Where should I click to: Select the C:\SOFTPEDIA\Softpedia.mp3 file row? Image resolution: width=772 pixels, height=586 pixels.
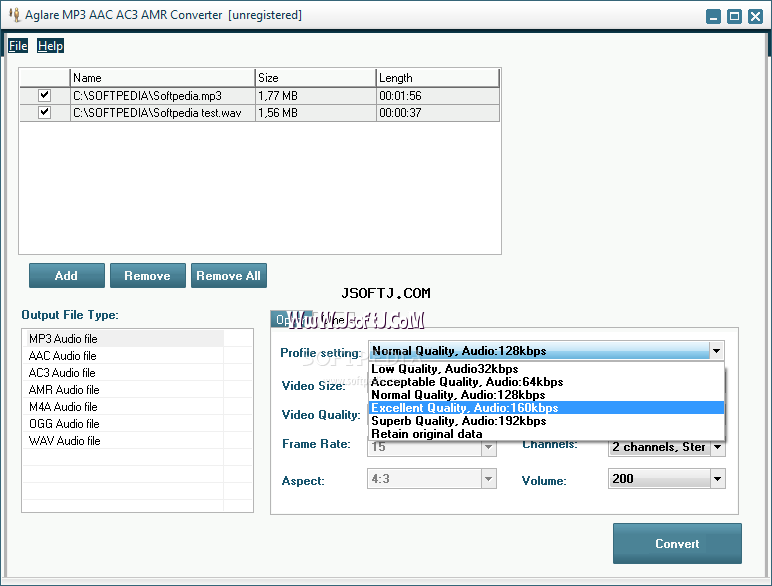(x=259, y=96)
